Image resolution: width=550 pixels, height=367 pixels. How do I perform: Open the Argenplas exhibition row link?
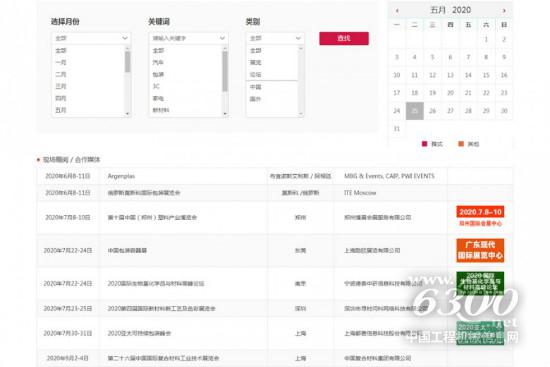[x=121, y=176]
